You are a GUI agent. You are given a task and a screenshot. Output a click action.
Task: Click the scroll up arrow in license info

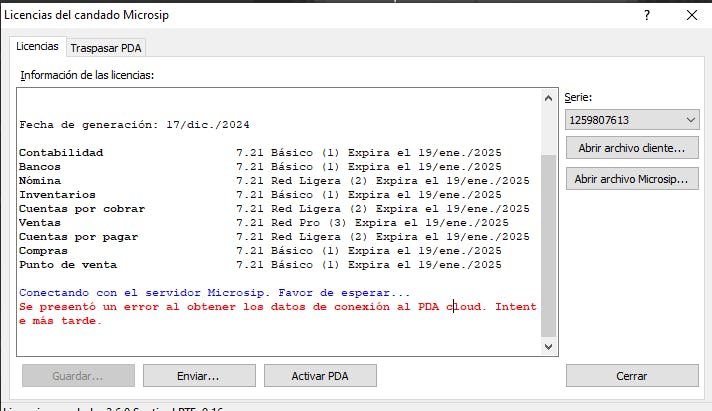pos(548,98)
